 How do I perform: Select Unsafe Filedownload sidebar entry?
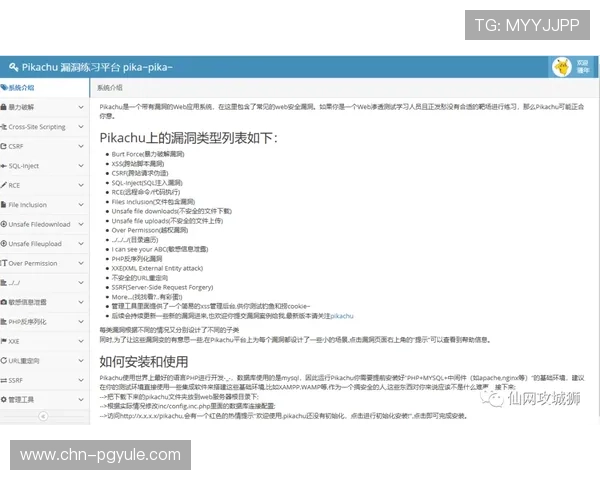tap(44, 224)
